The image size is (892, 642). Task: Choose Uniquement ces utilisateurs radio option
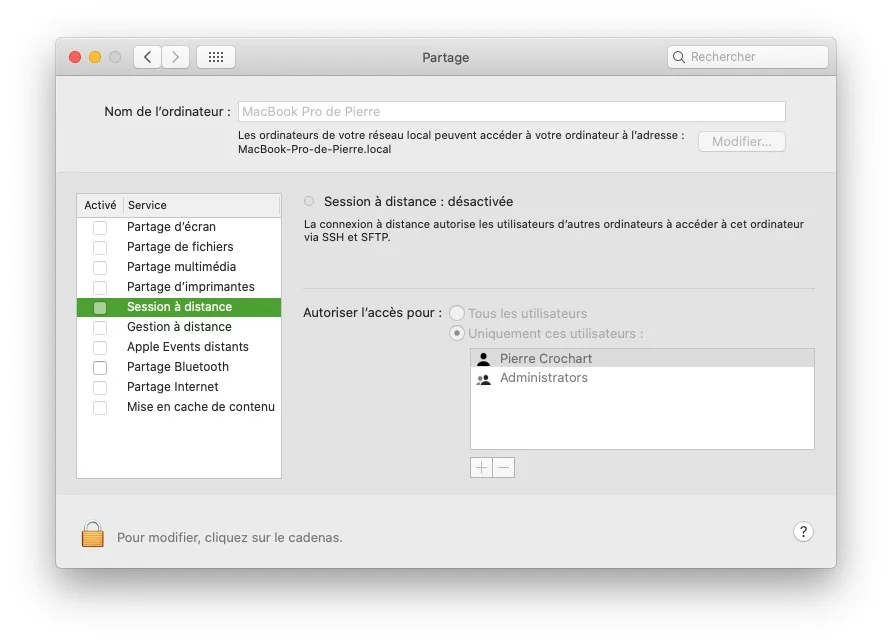tap(457, 333)
